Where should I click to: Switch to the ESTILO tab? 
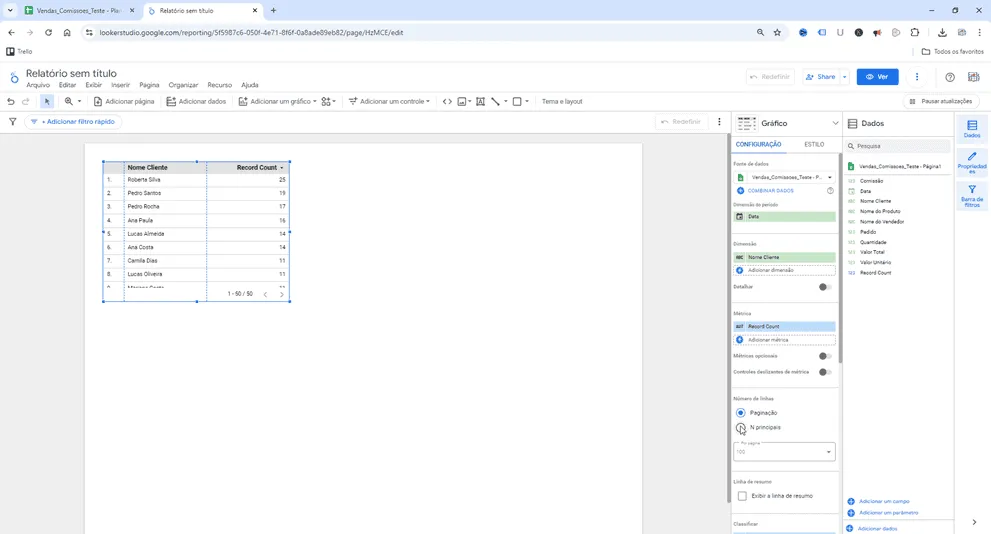click(814, 145)
